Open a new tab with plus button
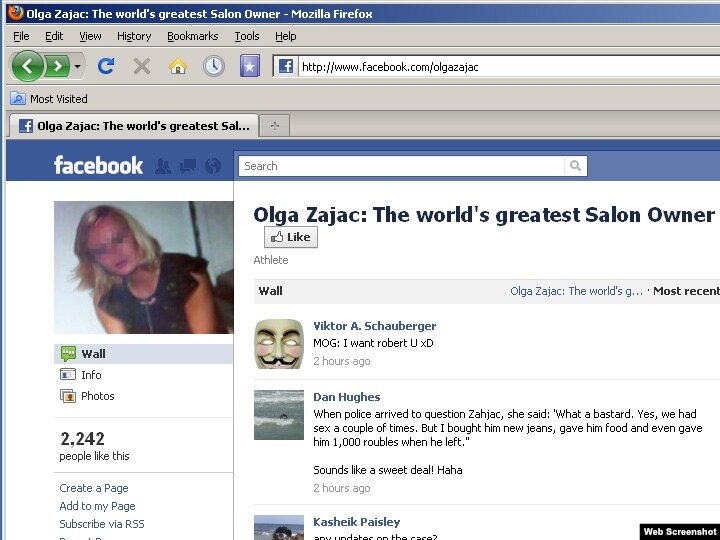Viewport: 720px width, 540px height. [x=275, y=126]
